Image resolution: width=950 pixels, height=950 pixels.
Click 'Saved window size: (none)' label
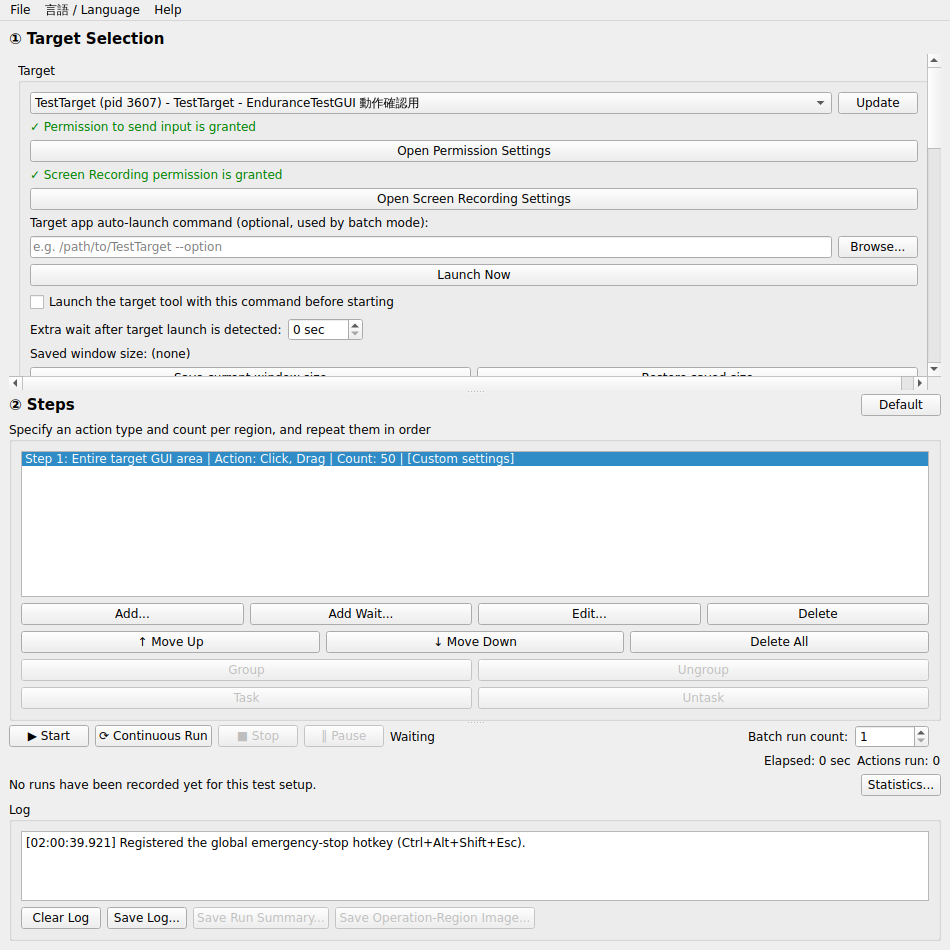click(x=110, y=353)
